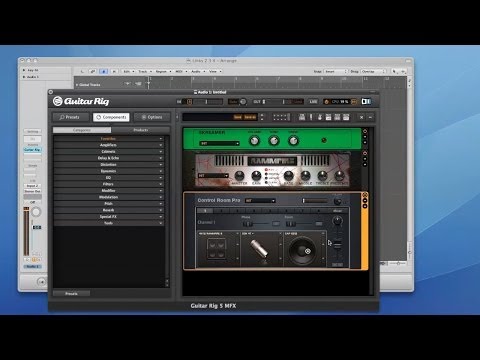This screenshot has height=360, width=480.
Task: Show the tuner icon
Action: [311, 117]
